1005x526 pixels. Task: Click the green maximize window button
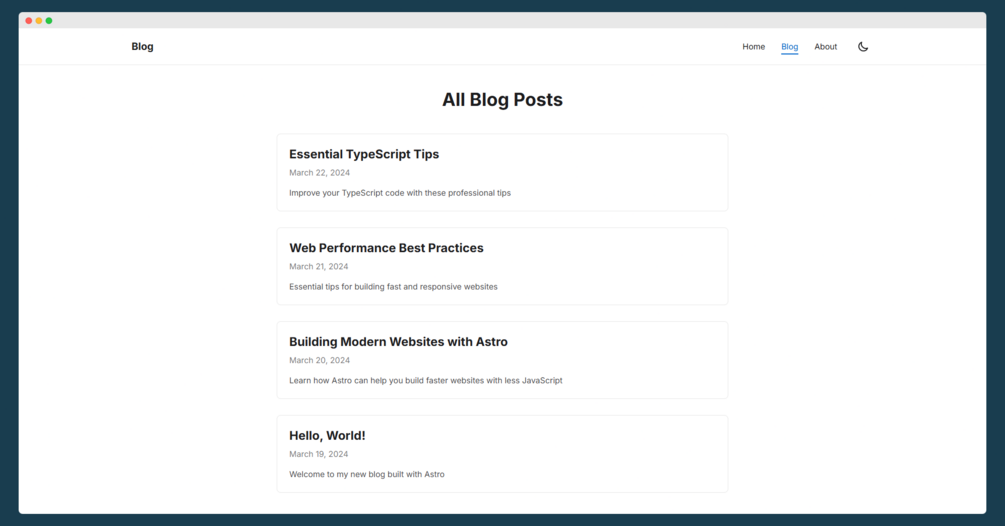49,21
